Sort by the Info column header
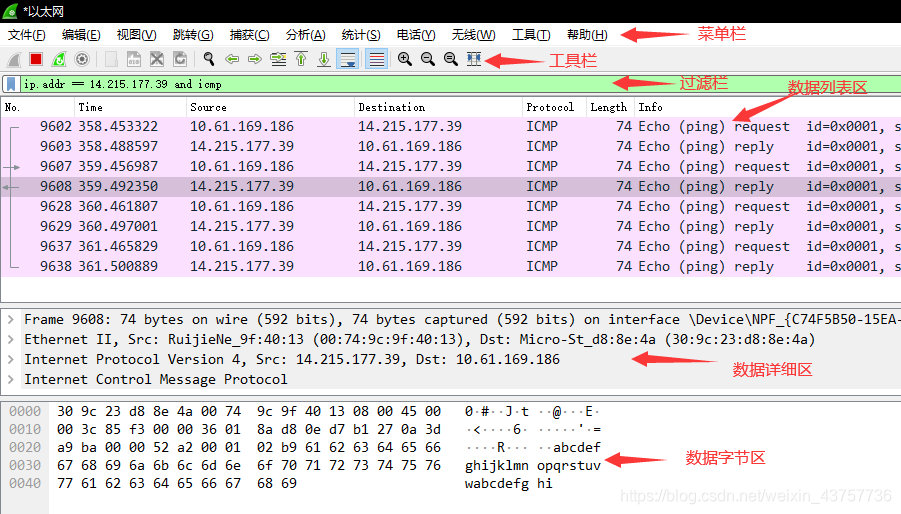901x514 pixels. pos(768,107)
